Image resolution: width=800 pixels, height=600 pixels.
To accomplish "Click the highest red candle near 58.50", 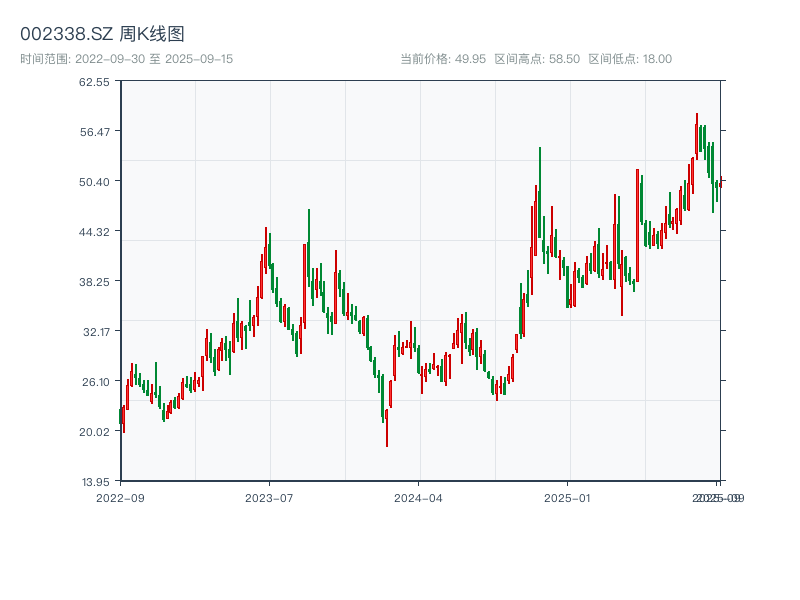I will pos(696,137).
